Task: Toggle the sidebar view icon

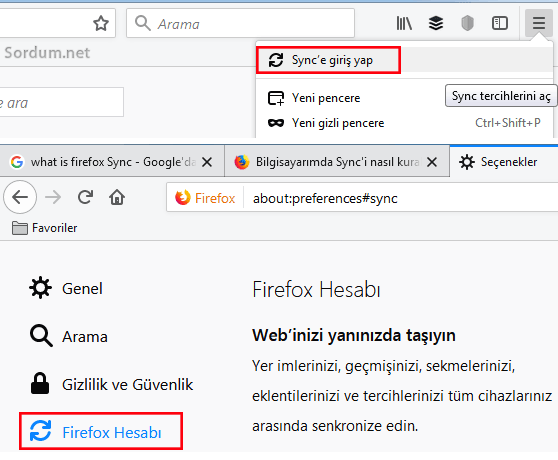Action: click(500, 23)
